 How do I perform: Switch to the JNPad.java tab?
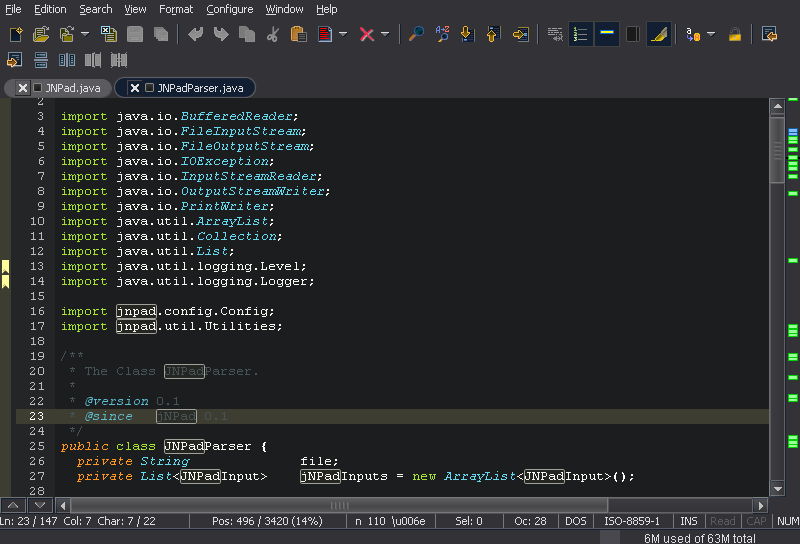tap(72, 88)
